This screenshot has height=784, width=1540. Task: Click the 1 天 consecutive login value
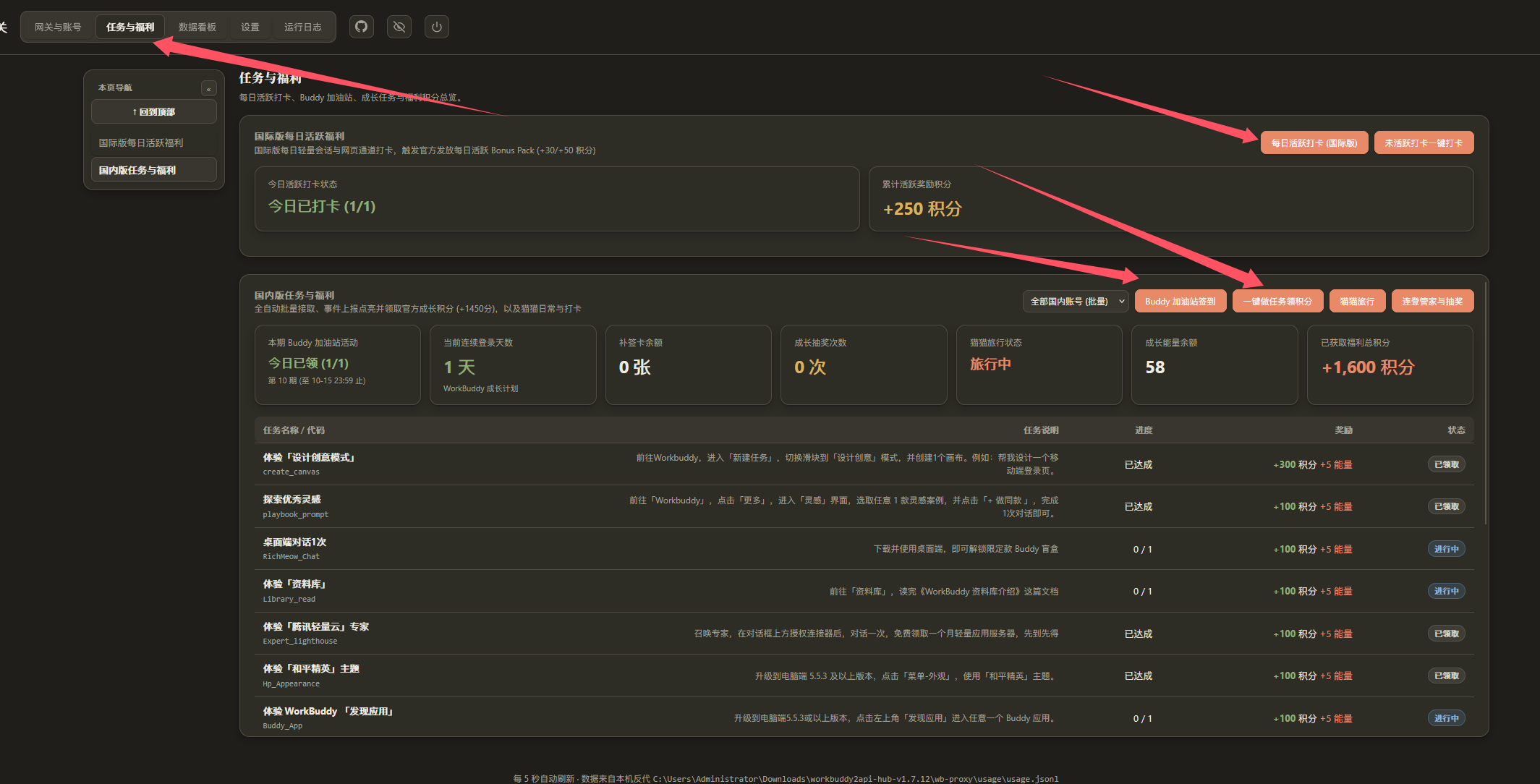(x=459, y=367)
